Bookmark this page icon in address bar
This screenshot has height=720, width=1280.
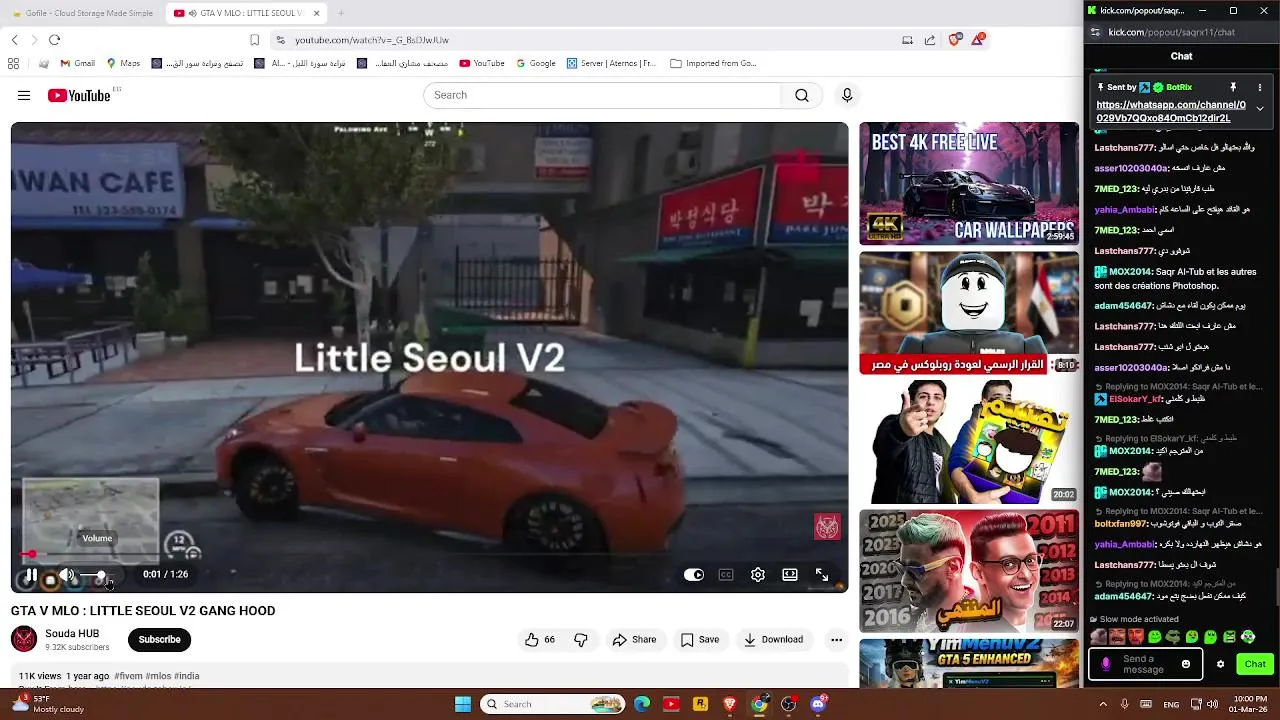tap(255, 40)
